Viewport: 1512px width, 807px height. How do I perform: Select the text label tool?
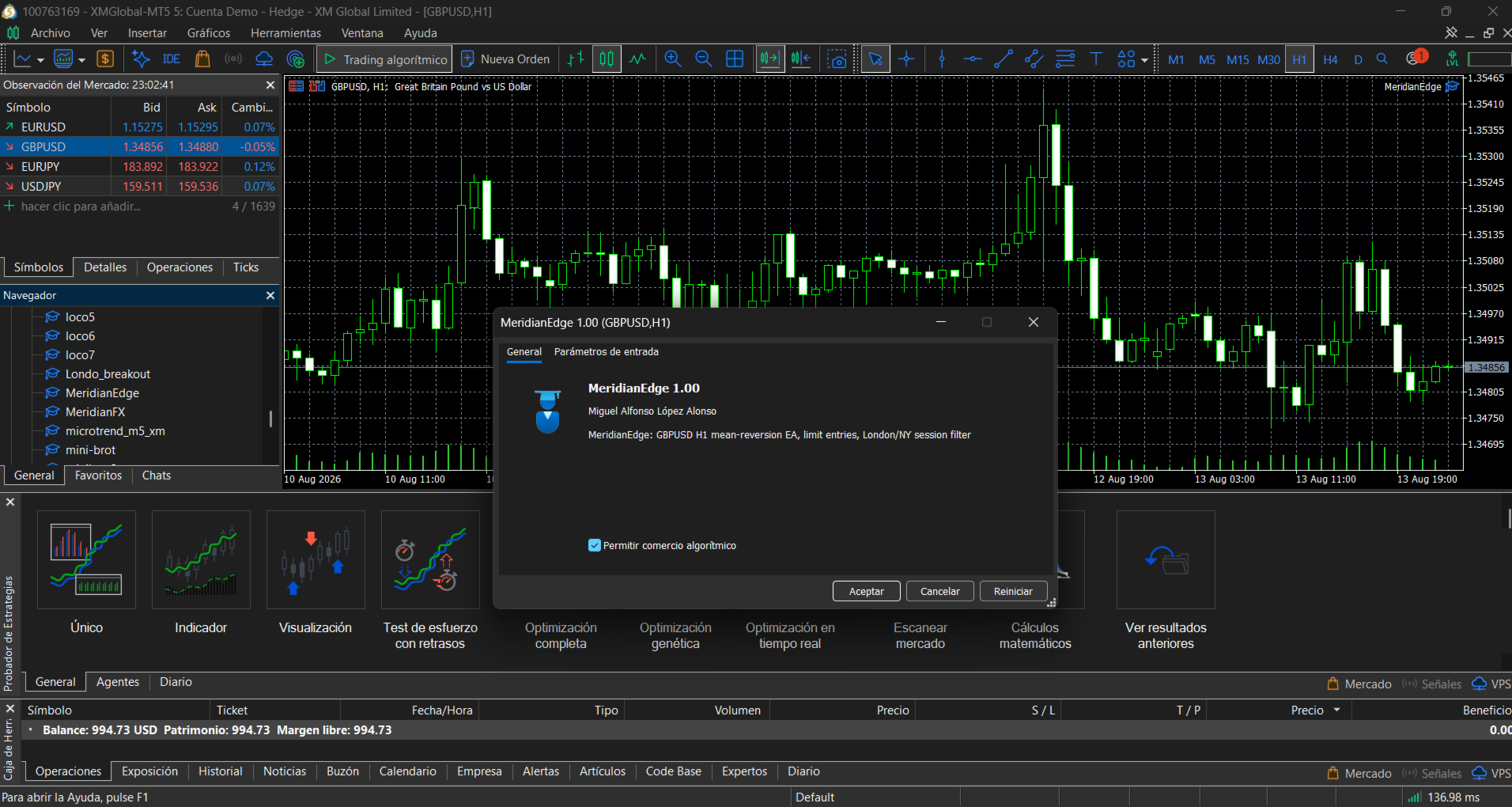click(1096, 59)
